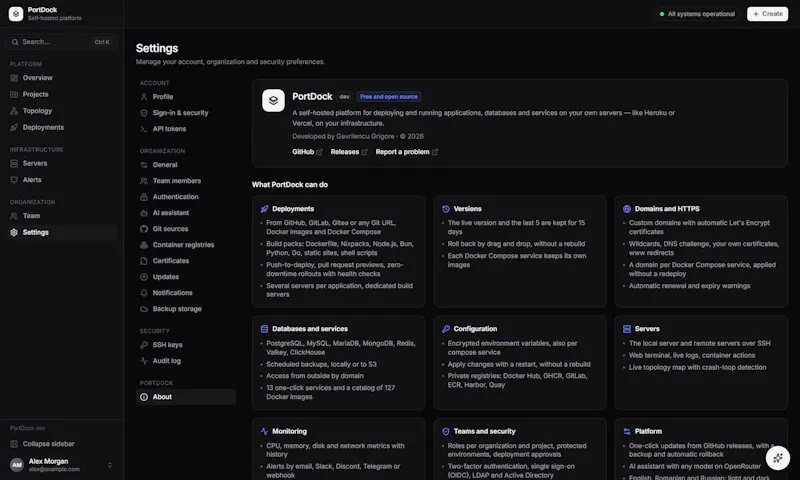Screen dimensions: 800x480
Task: Open the API tokens settings
Action: click(x=186, y=129)
